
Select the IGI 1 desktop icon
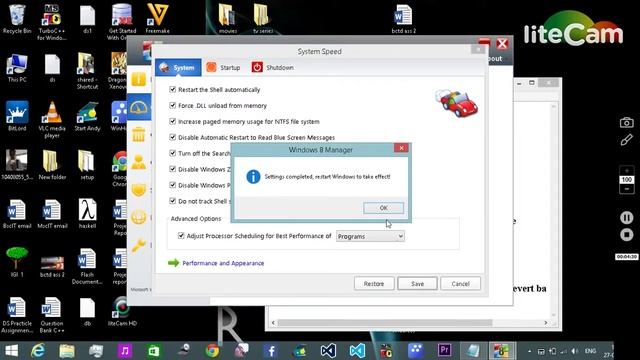click(x=17, y=262)
